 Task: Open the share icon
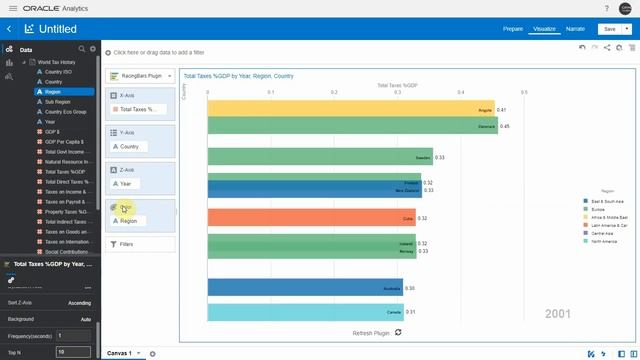[607, 47]
